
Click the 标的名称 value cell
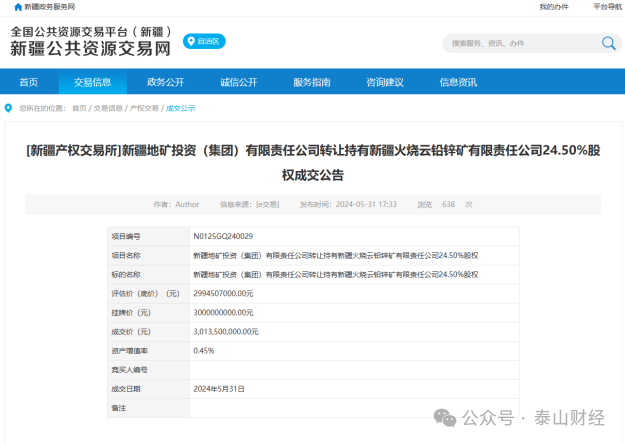pyautogui.click(x=354, y=275)
